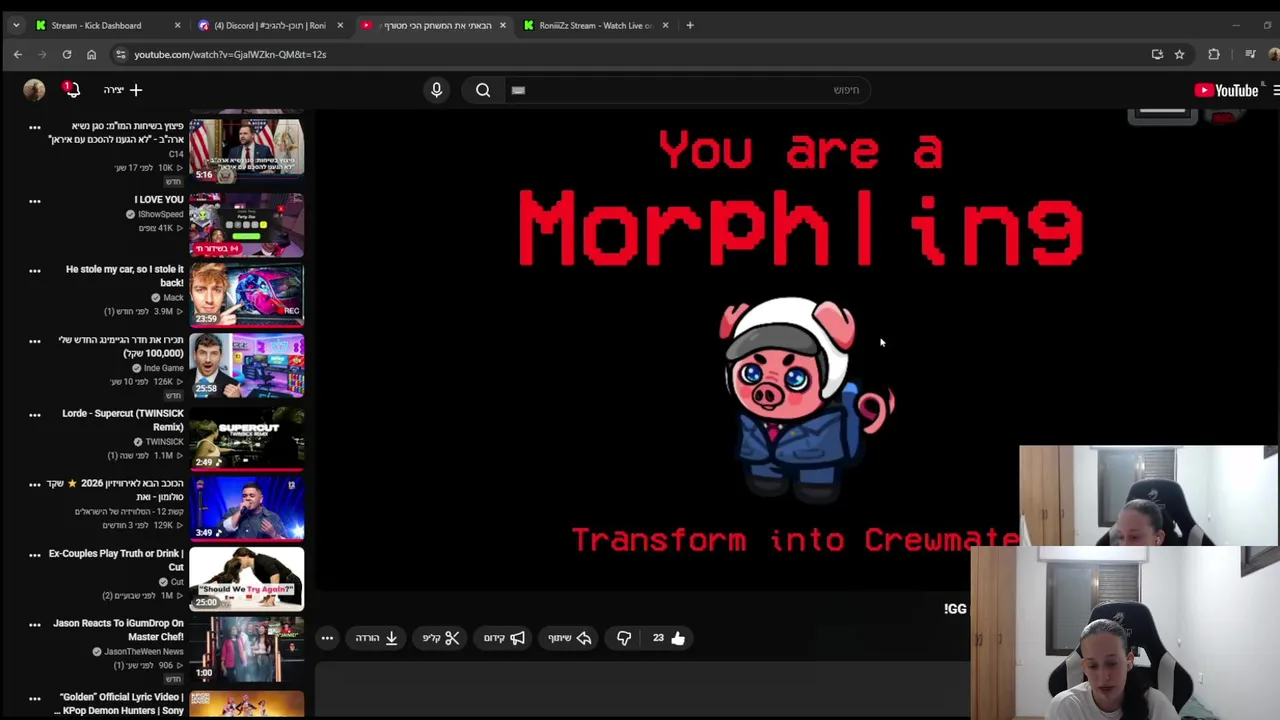The height and width of the screenshot is (720, 1280).
Task: Open Jason Reacts To iGumDrop title
Action: tap(119, 630)
